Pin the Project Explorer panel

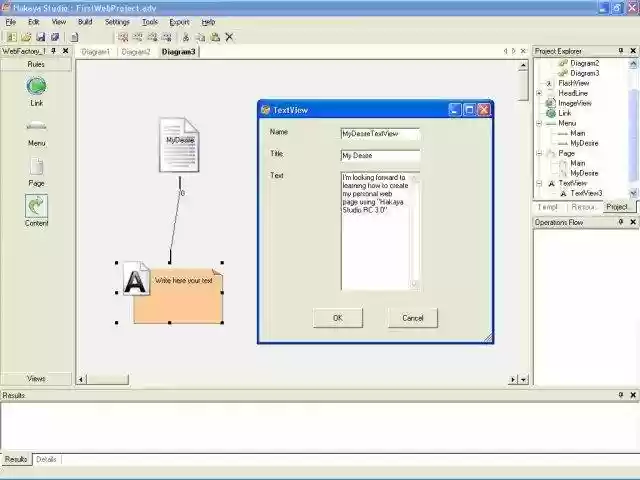pyautogui.click(x=621, y=51)
